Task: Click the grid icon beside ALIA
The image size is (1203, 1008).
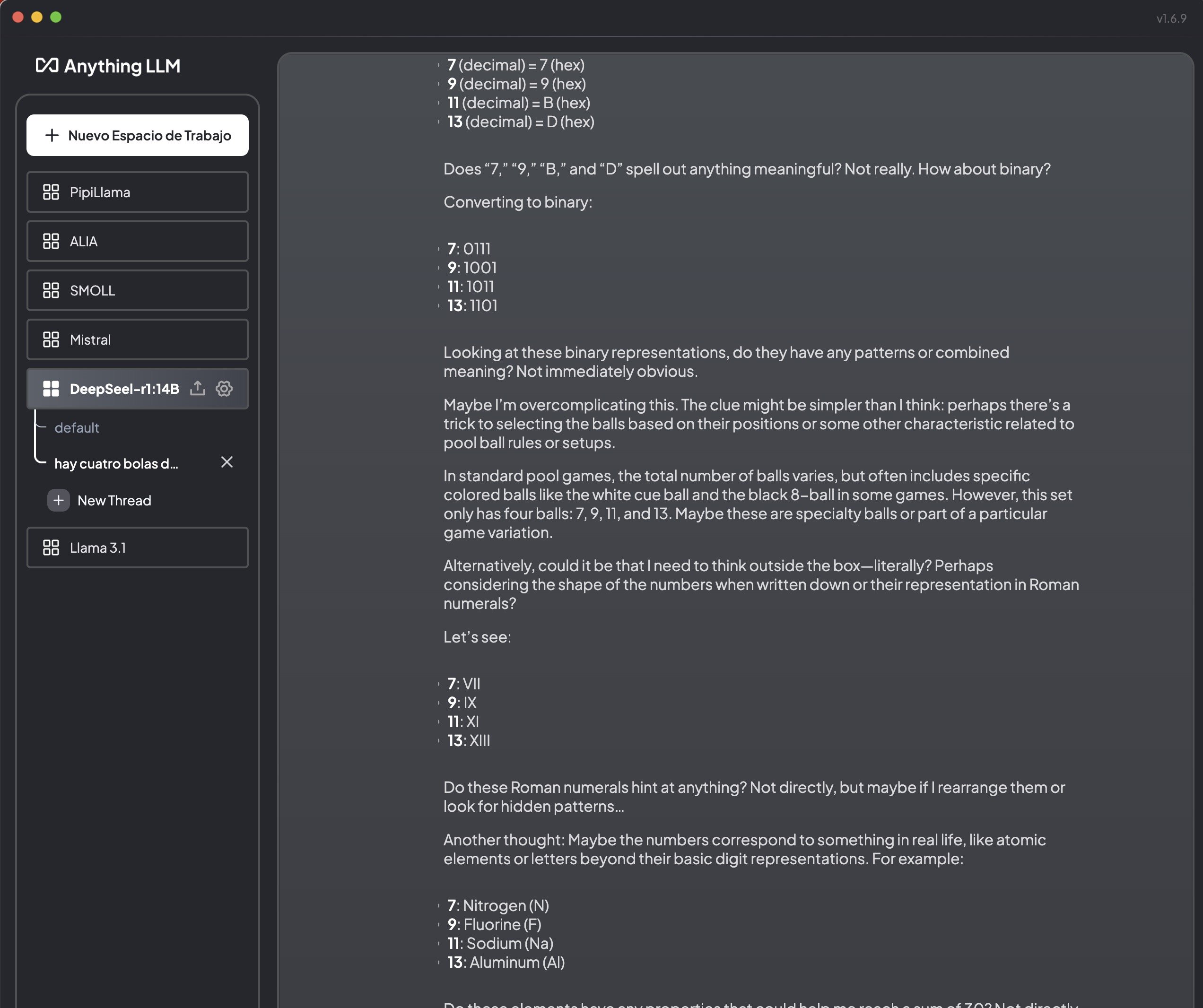Action: (51, 241)
